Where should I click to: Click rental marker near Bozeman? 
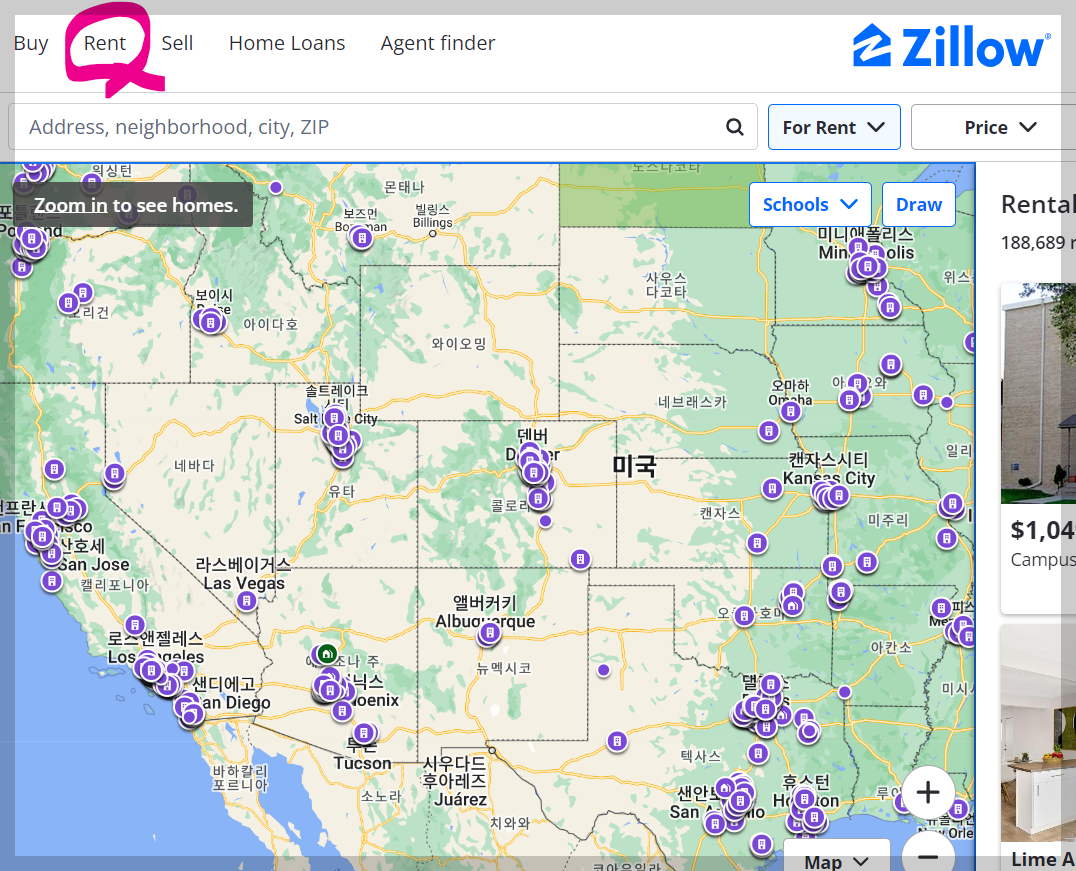pyautogui.click(x=362, y=238)
